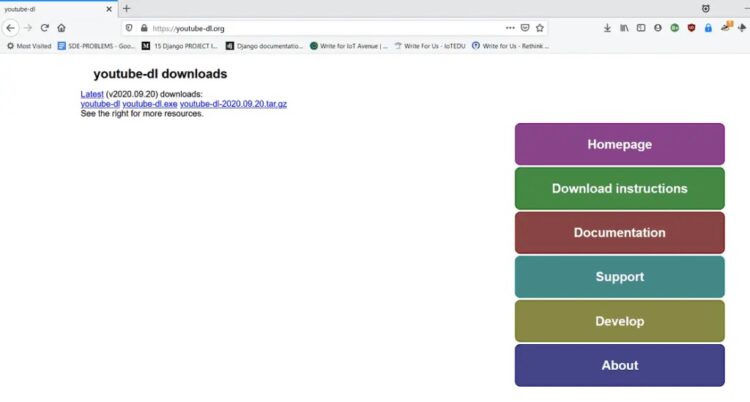This screenshot has width=750, height=402.
Task: Close the youtube-dl tab
Action: click(x=109, y=9)
